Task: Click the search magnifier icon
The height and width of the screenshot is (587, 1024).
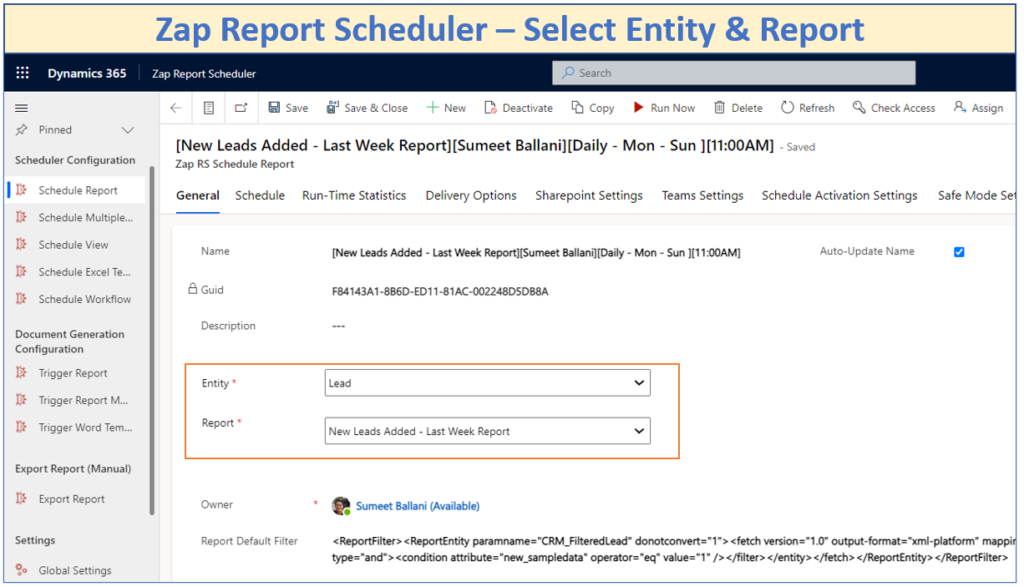Action: [x=568, y=72]
